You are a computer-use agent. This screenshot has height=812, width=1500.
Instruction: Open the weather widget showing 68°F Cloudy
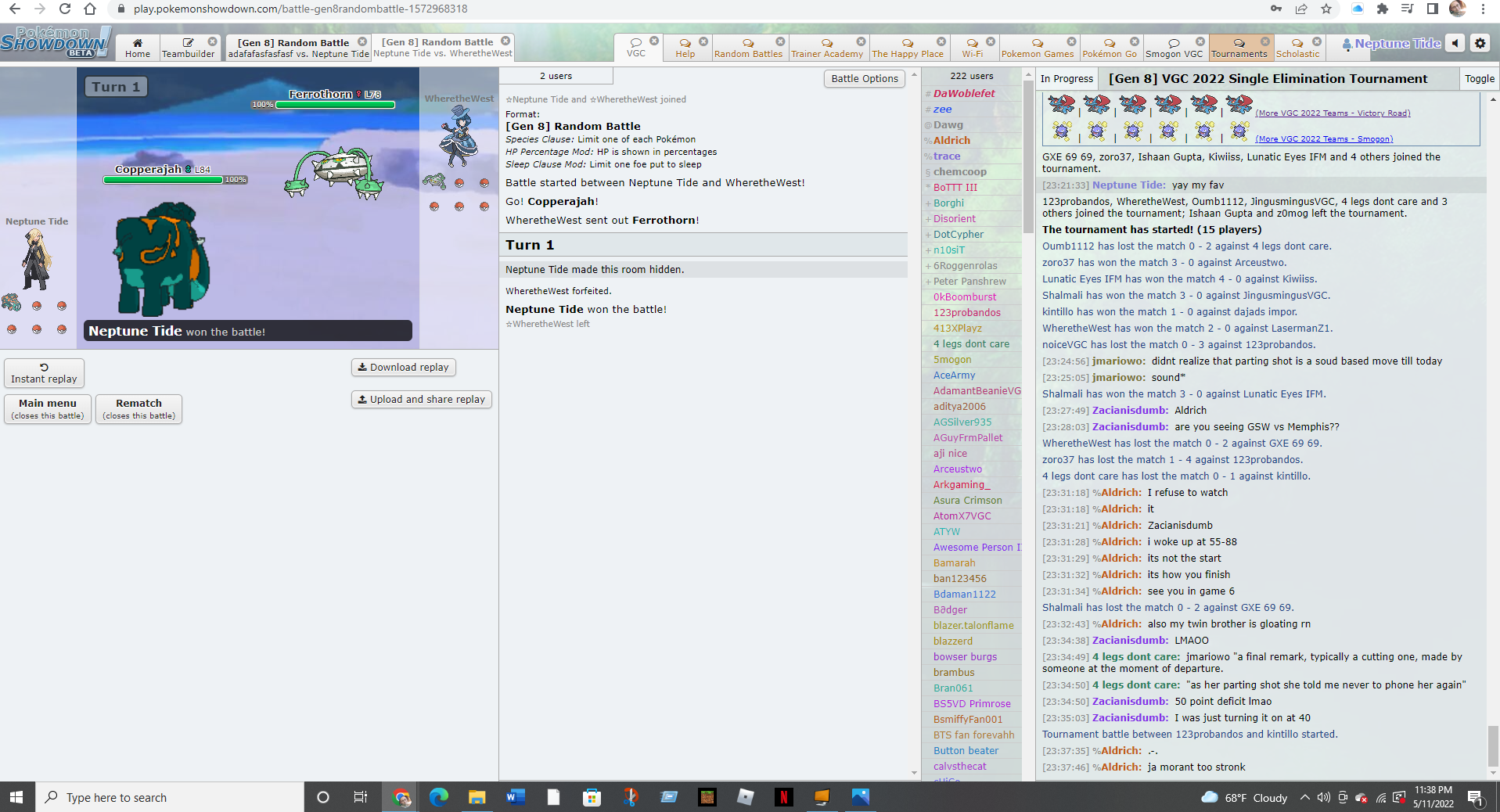coord(1243,797)
